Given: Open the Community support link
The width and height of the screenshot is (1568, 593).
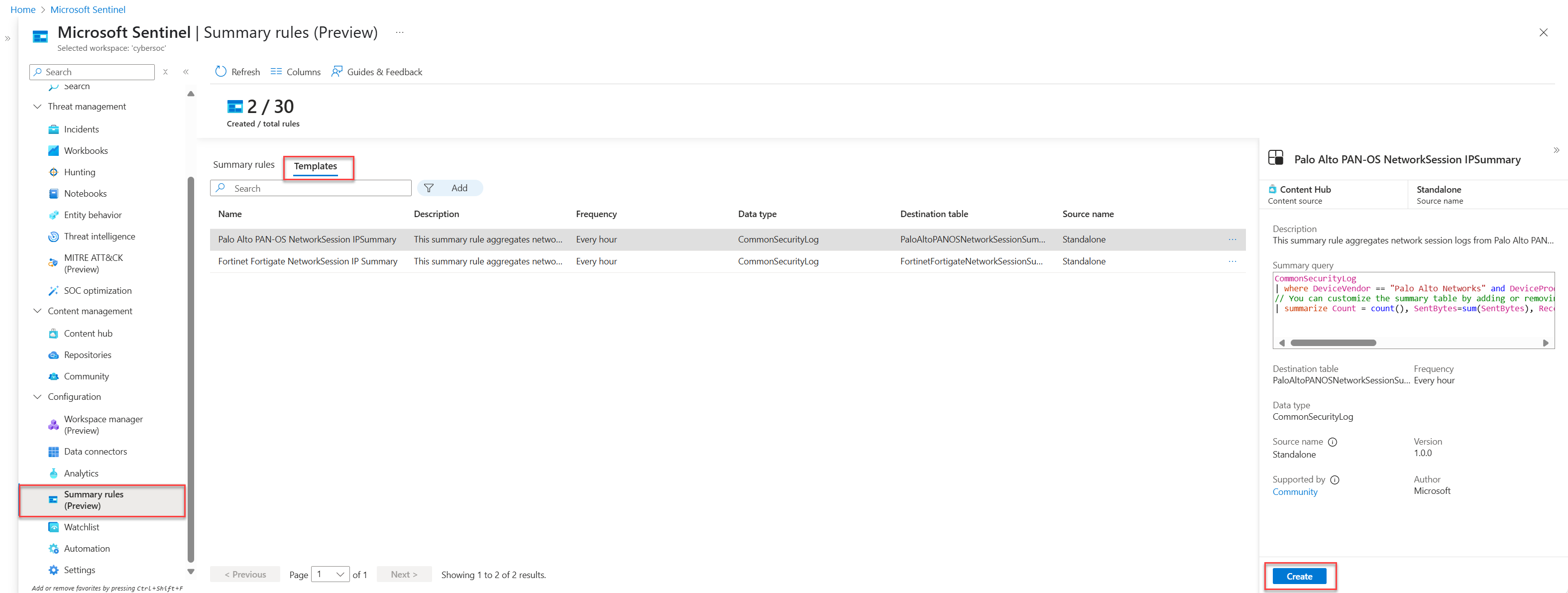Looking at the screenshot, I should (1294, 492).
